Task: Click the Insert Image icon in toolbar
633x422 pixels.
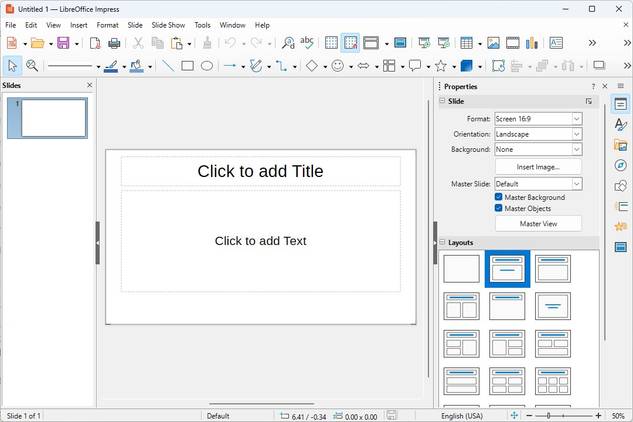Action: 493,43
